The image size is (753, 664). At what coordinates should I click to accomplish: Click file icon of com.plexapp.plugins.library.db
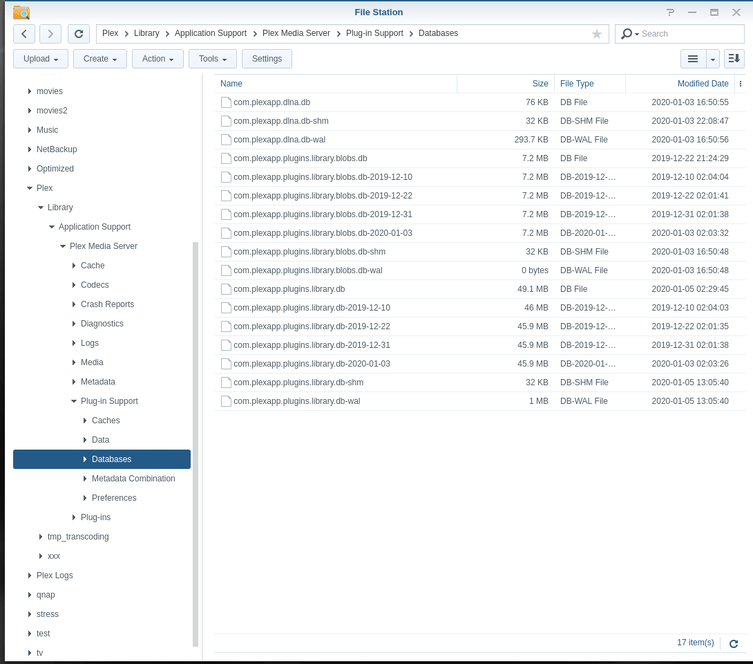[x=226, y=289]
